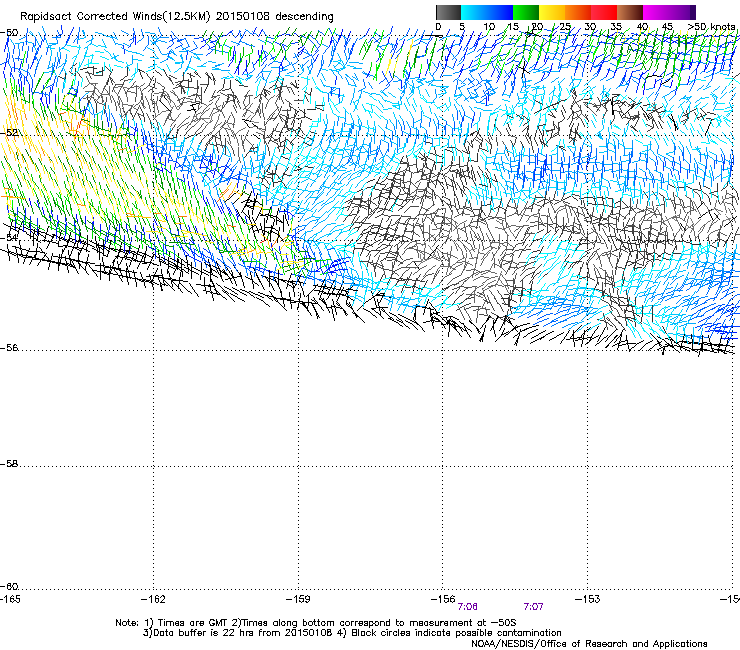Click the green 15-20 knots legend swatch

click(526, 12)
